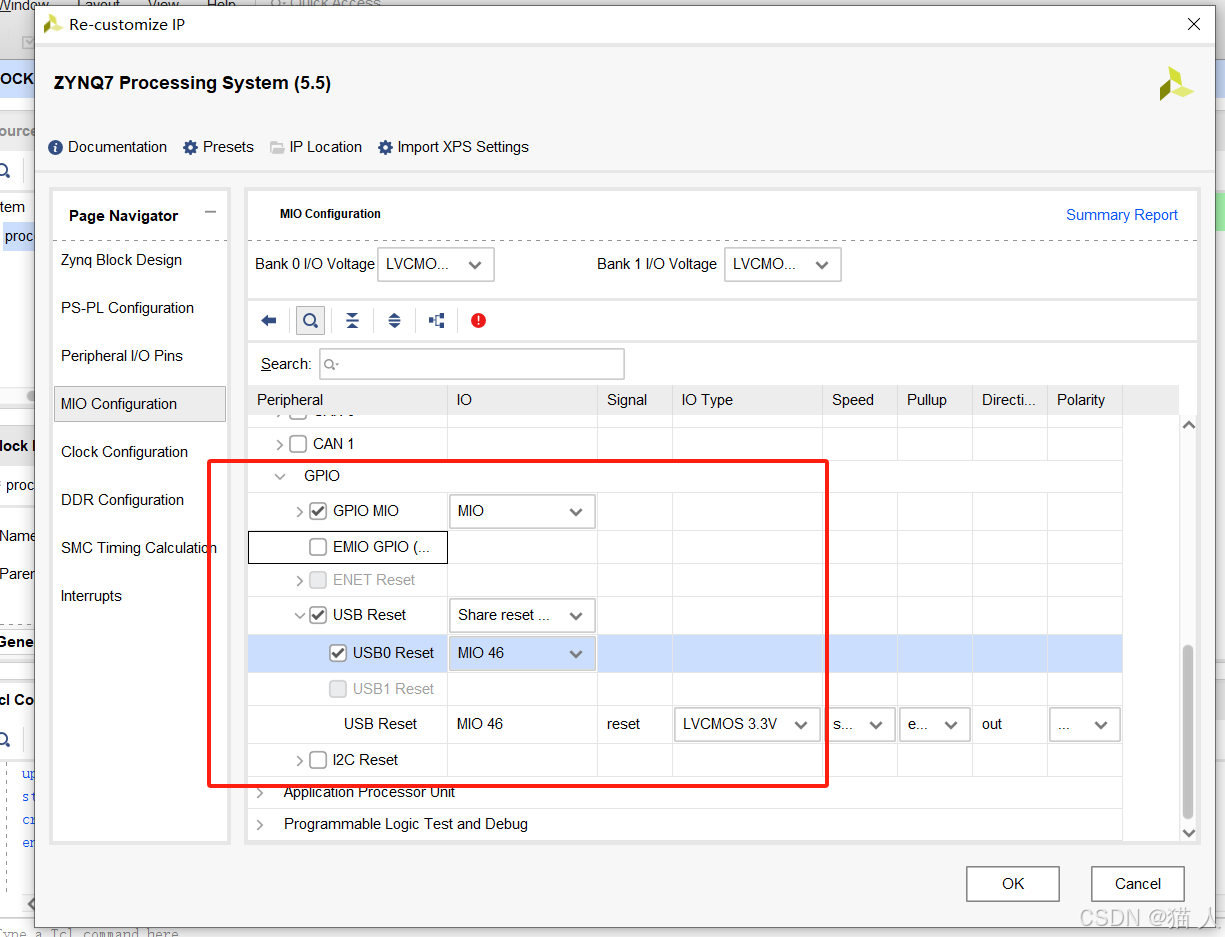Open USB Reset 'Share reset' dropdown

[x=522, y=615]
